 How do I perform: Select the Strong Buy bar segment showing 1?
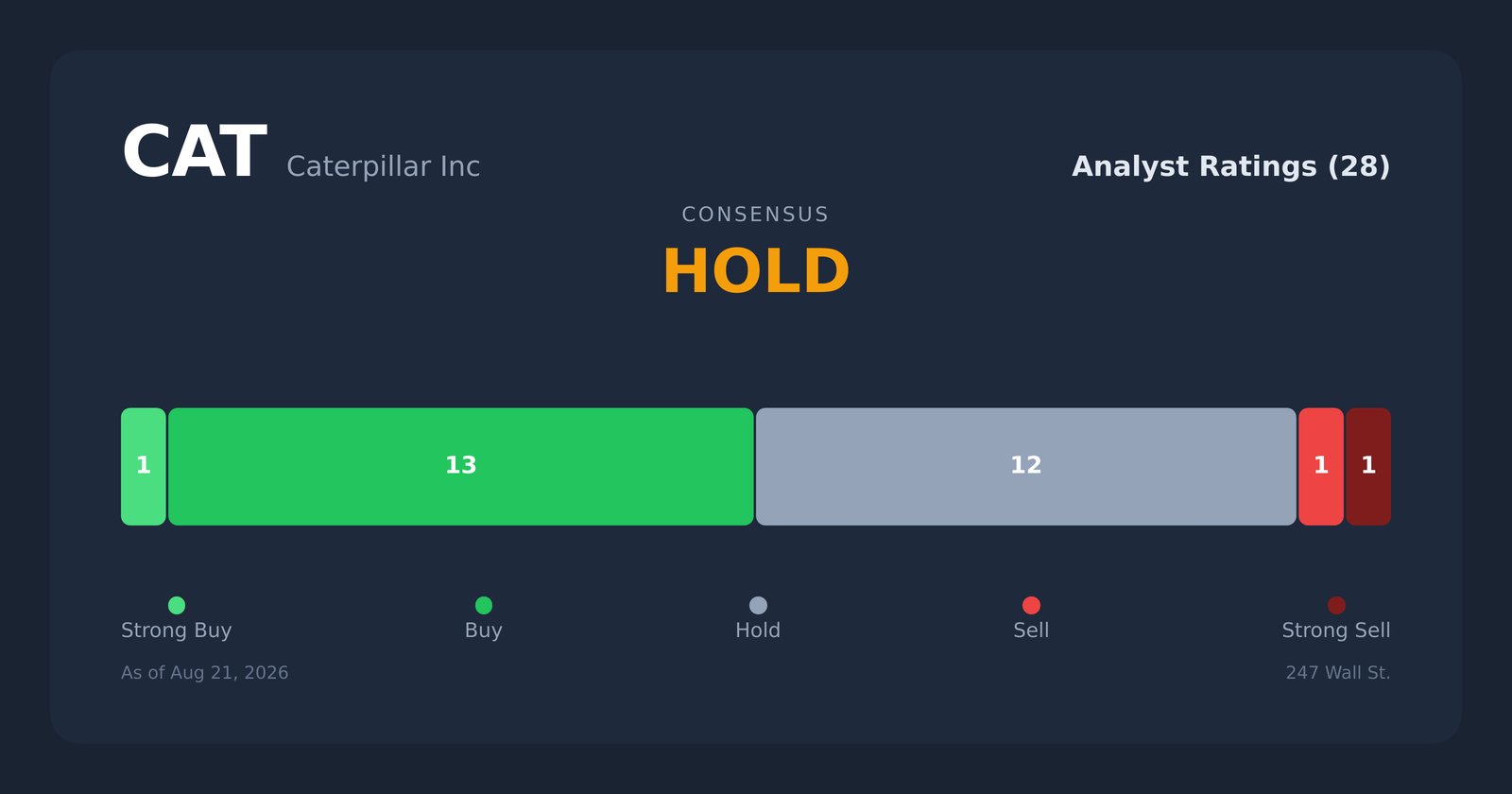click(144, 466)
